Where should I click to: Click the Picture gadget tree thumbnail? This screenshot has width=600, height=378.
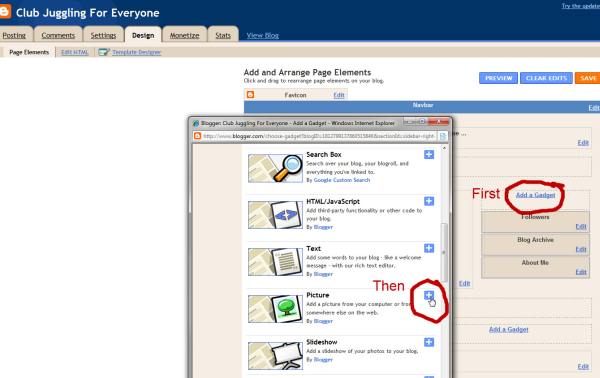click(x=275, y=308)
